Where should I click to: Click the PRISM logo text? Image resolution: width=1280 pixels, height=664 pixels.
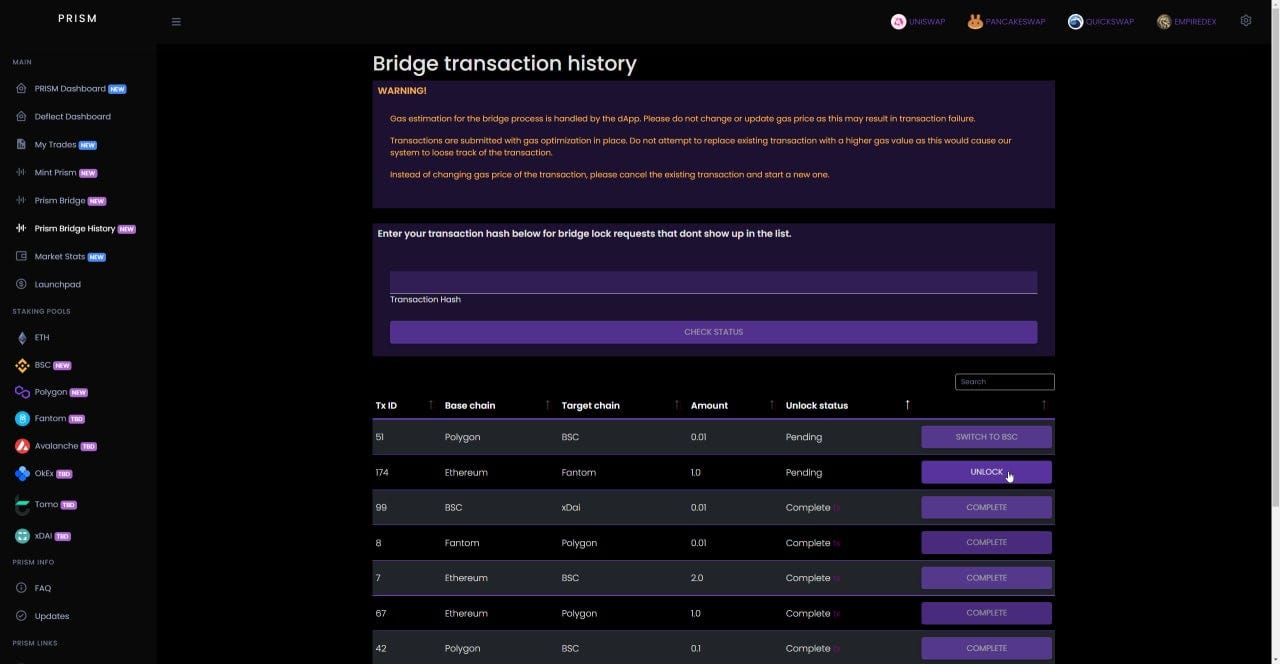[77, 18]
